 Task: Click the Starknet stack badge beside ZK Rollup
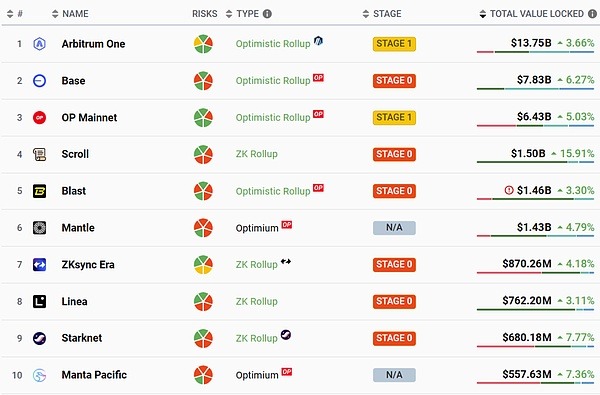pos(286,335)
